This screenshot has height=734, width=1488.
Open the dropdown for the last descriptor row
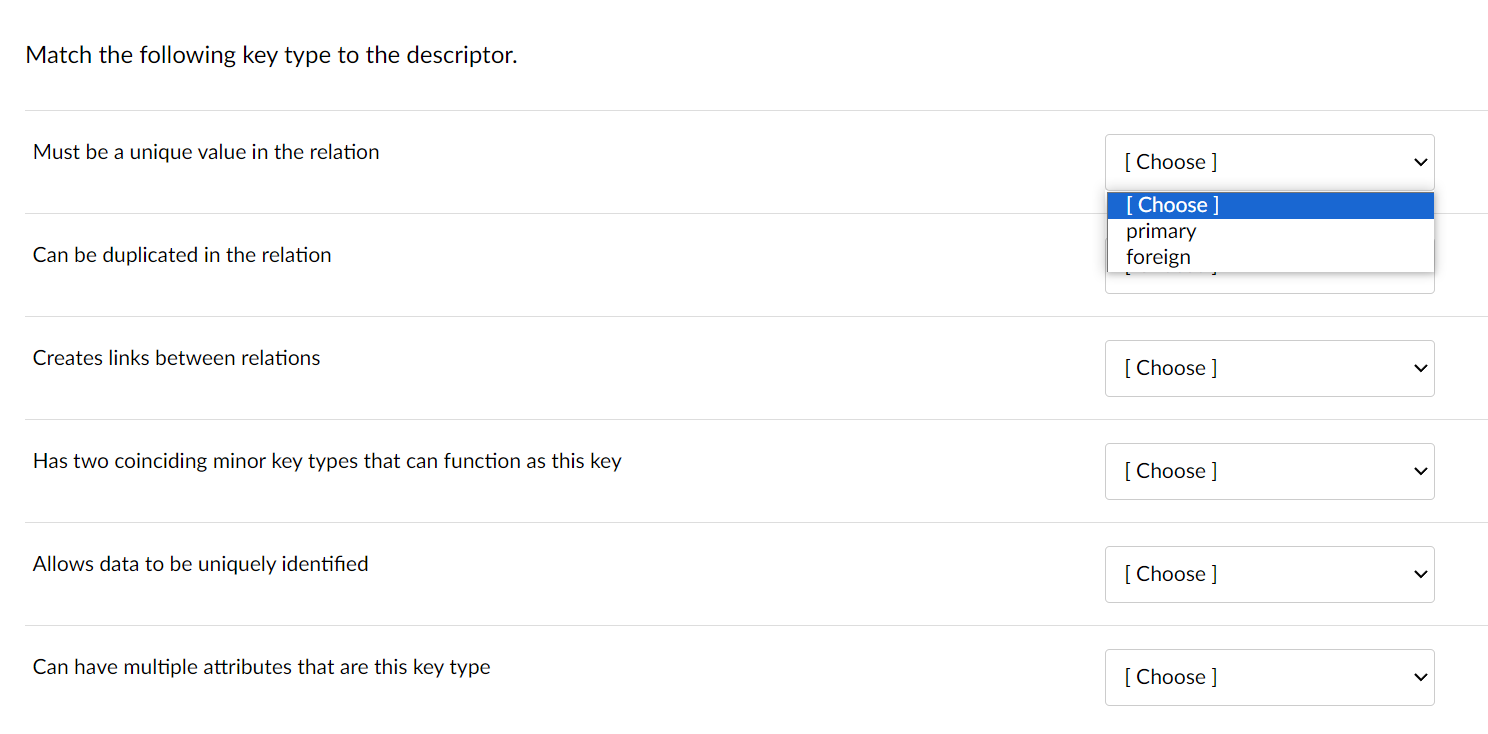pyautogui.click(x=1269, y=677)
